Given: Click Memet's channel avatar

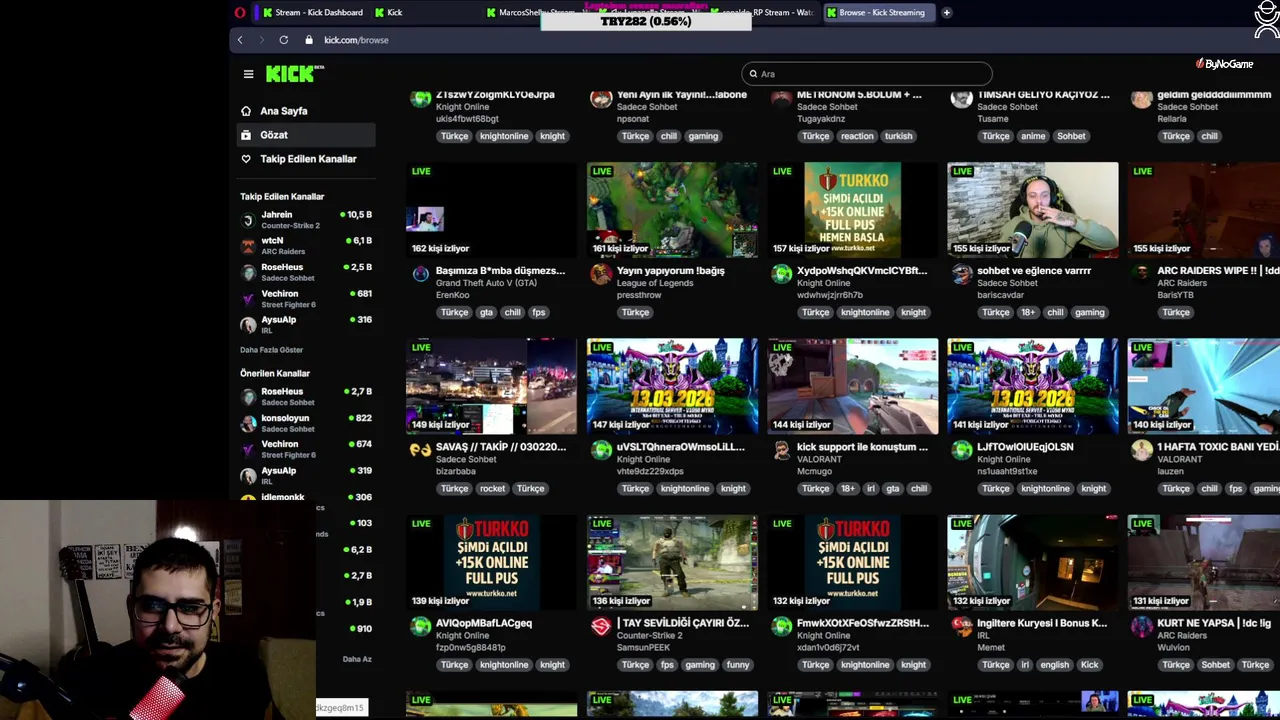Looking at the screenshot, I should click(961, 626).
